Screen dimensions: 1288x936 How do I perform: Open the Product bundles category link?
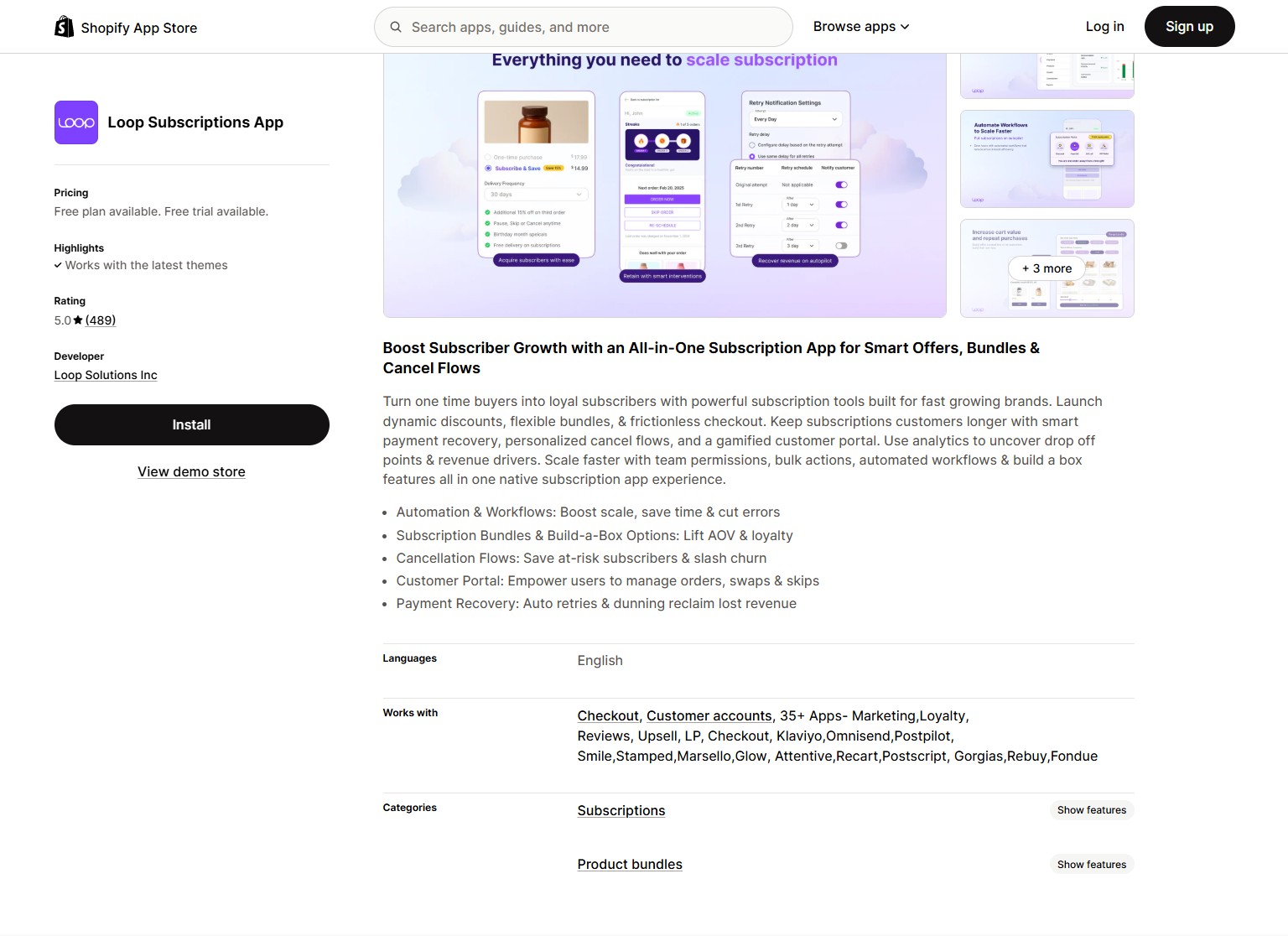point(630,865)
